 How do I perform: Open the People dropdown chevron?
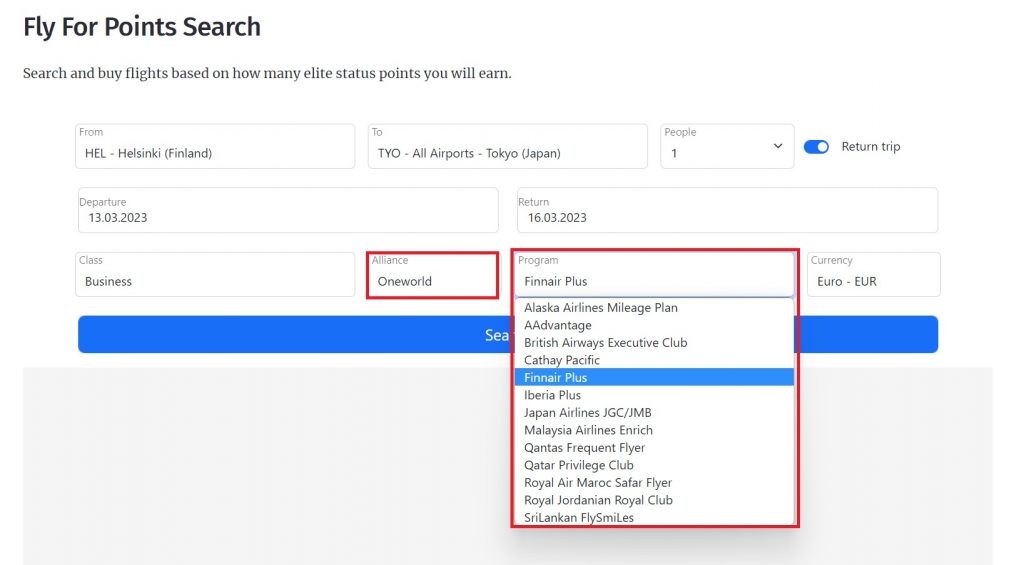click(x=777, y=146)
